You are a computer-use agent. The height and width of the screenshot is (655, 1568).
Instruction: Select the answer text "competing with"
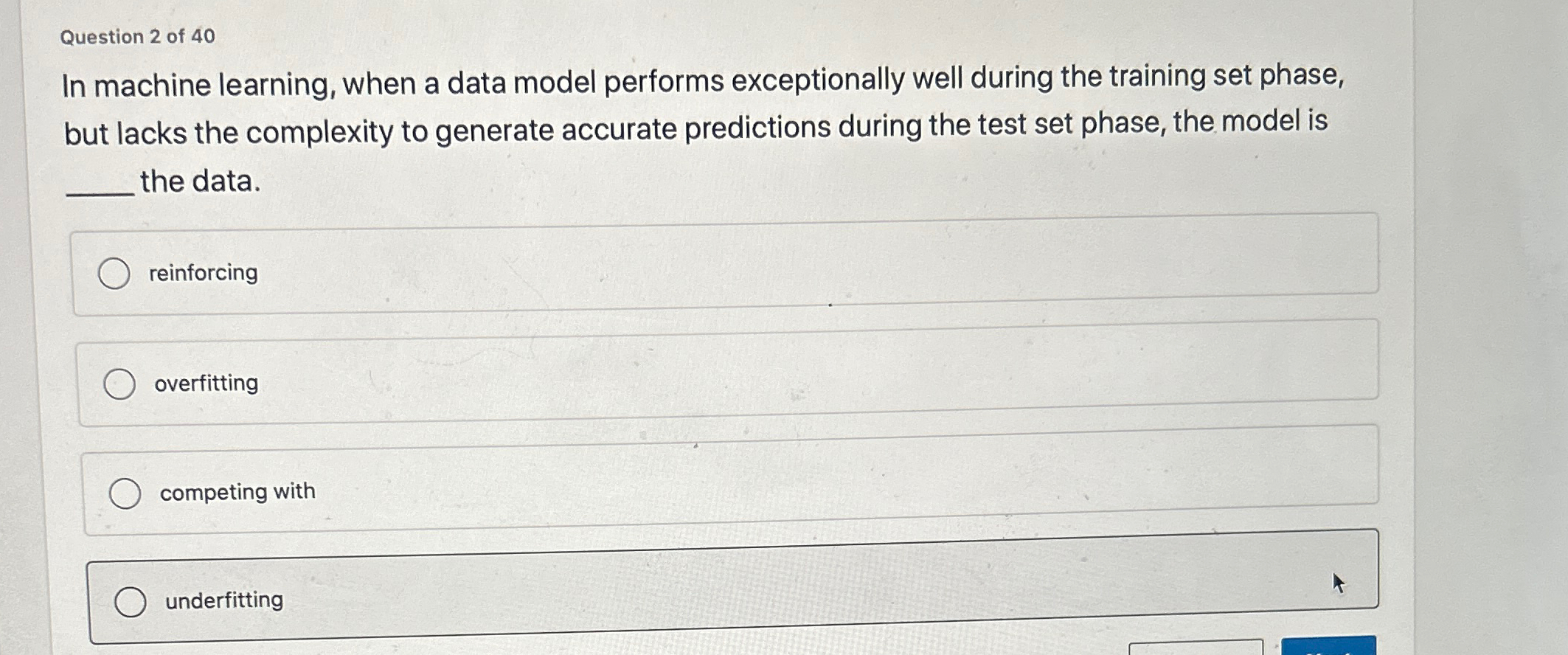[236, 491]
